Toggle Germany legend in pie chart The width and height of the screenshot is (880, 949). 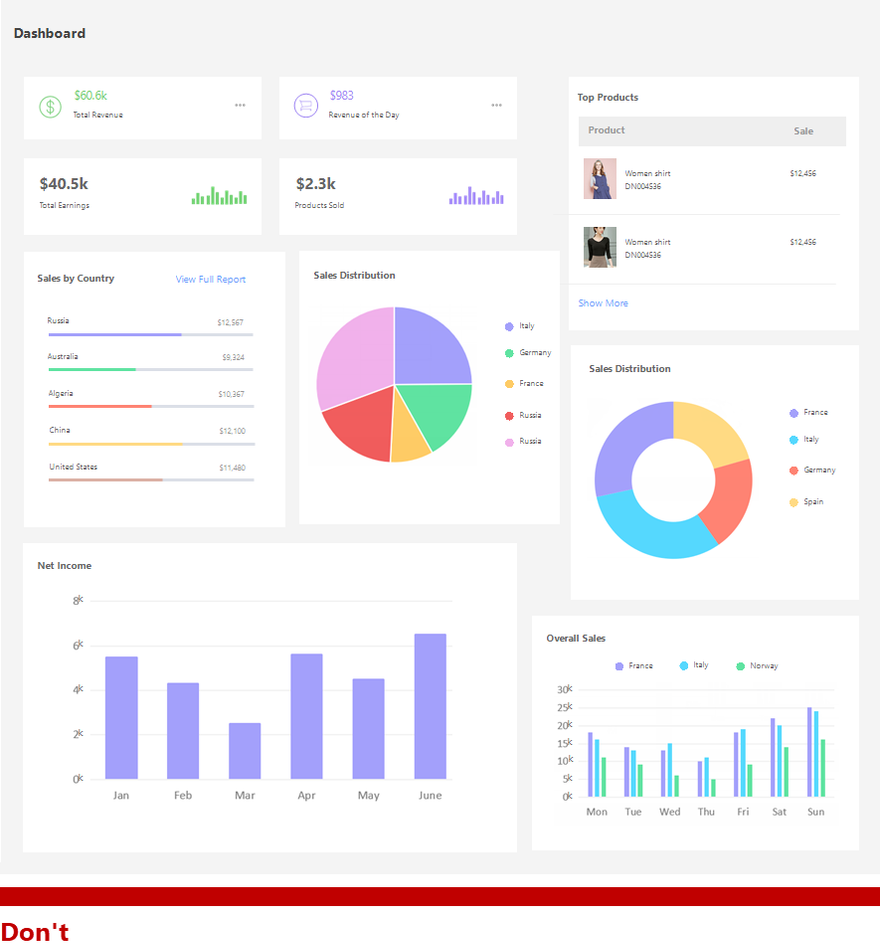[x=528, y=352]
